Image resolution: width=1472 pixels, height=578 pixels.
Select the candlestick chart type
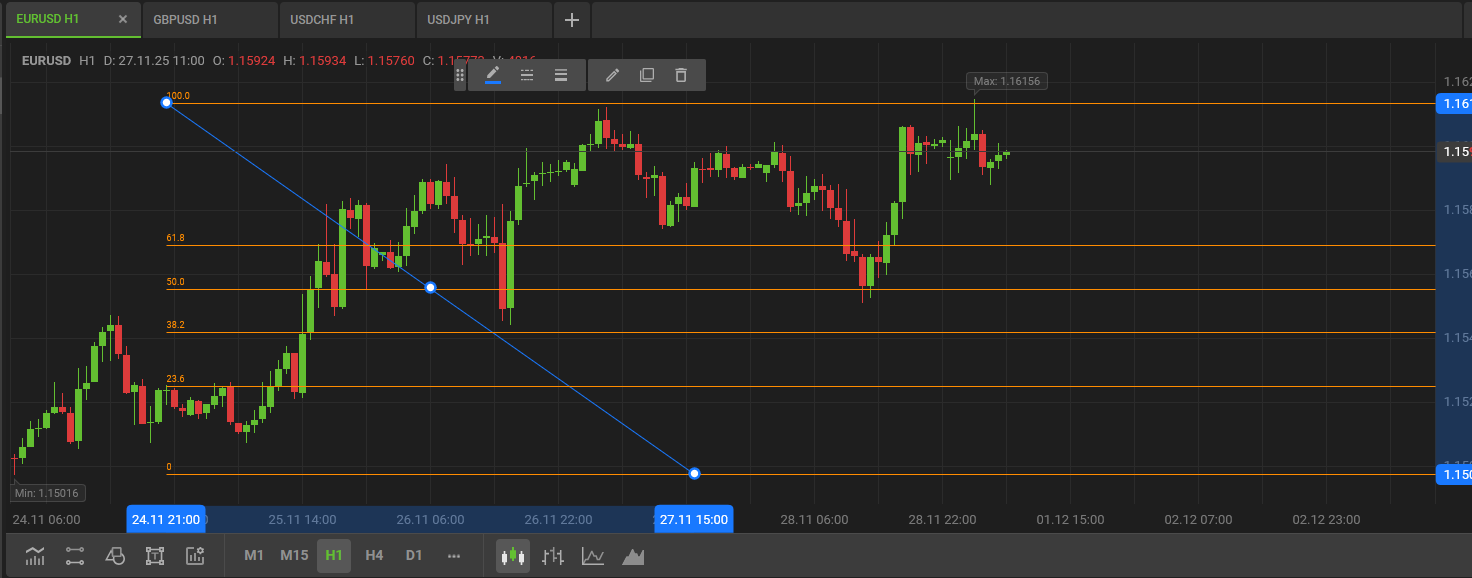click(x=513, y=555)
